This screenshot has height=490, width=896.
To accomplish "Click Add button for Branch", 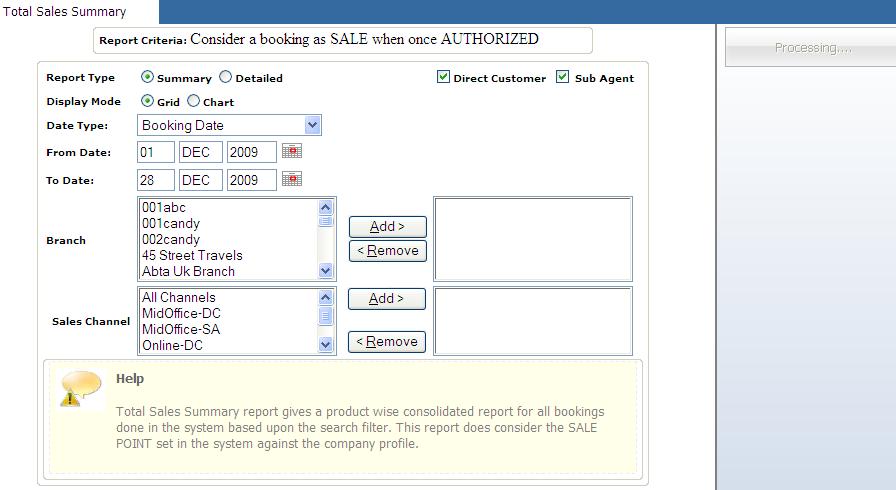I will coord(388,227).
